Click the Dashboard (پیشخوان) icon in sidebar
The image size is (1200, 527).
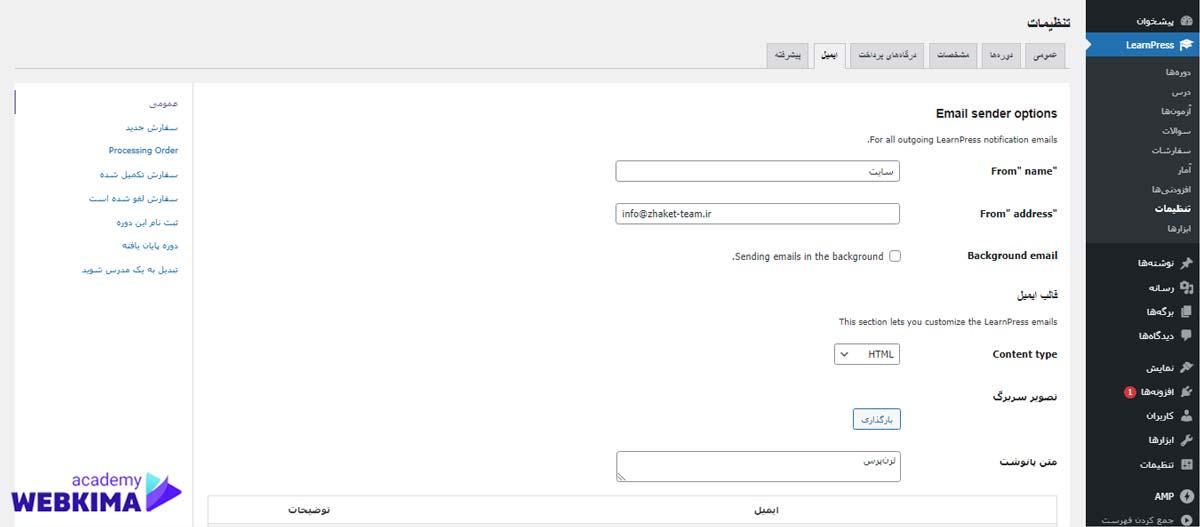coord(1185,21)
